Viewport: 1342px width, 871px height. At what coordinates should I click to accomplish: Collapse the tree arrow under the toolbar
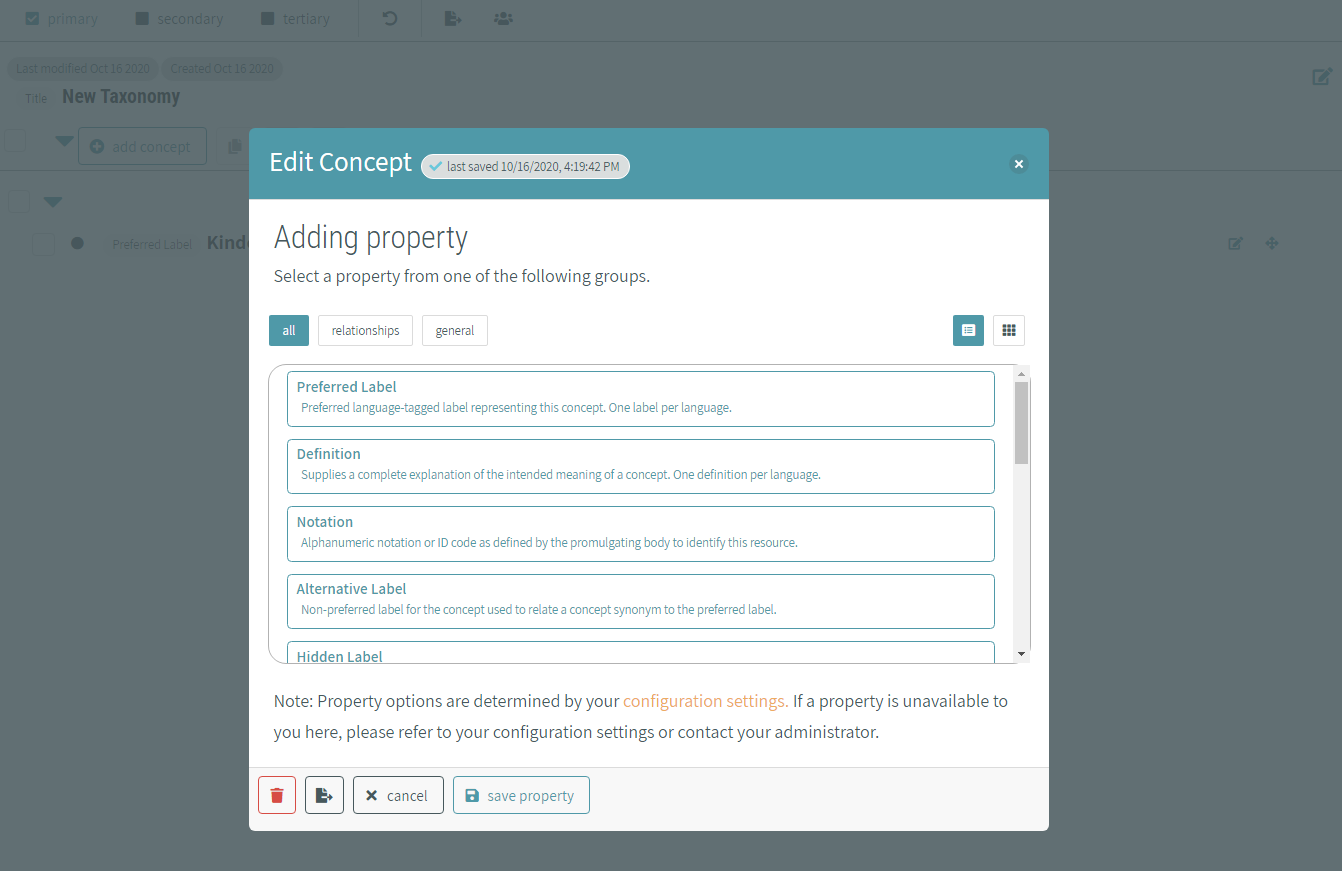pyautogui.click(x=53, y=202)
